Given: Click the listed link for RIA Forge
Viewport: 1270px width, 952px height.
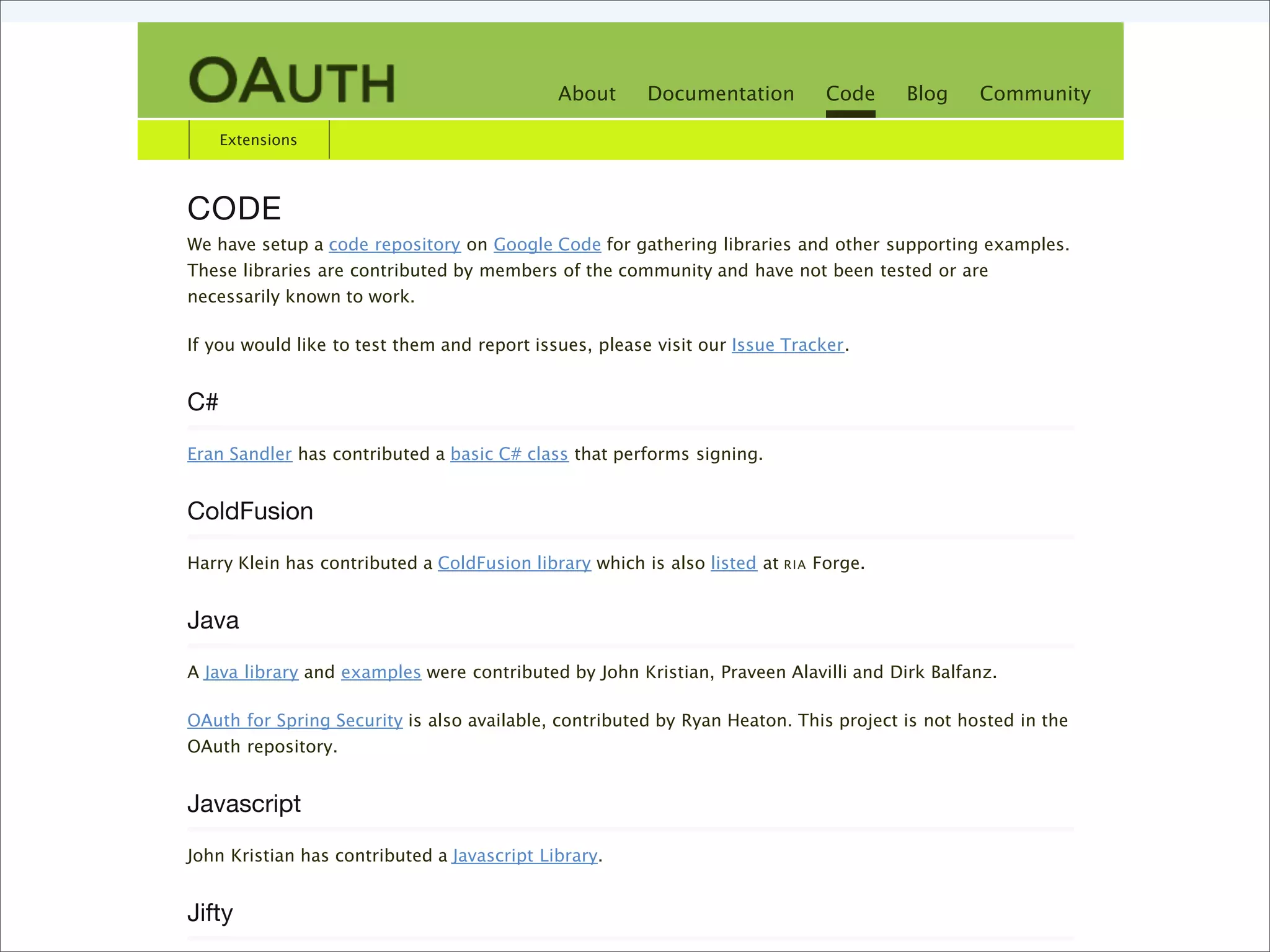Looking at the screenshot, I should pyautogui.click(x=734, y=563).
